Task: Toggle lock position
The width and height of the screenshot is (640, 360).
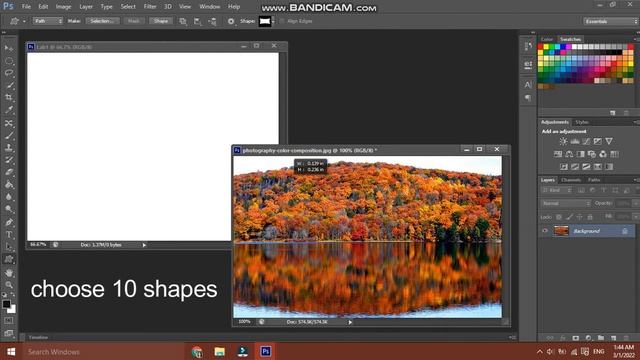Action: 580,217
